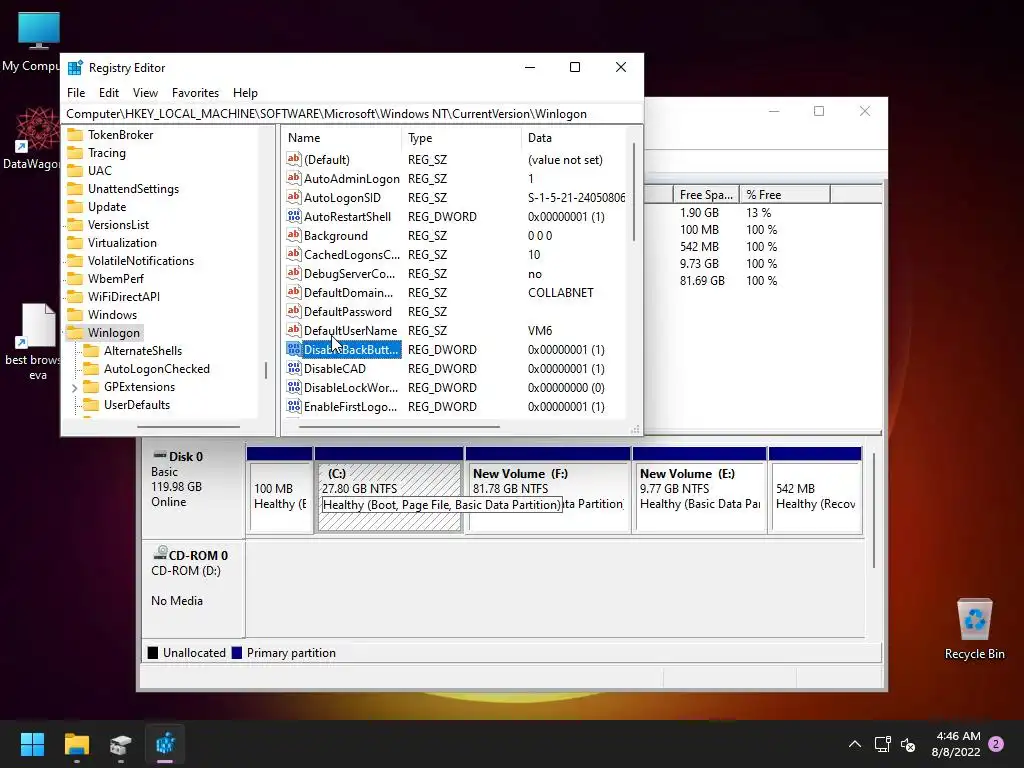The height and width of the screenshot is (768, 1024).
Task: Open the Recycle Bin icon
Action: 974,629
